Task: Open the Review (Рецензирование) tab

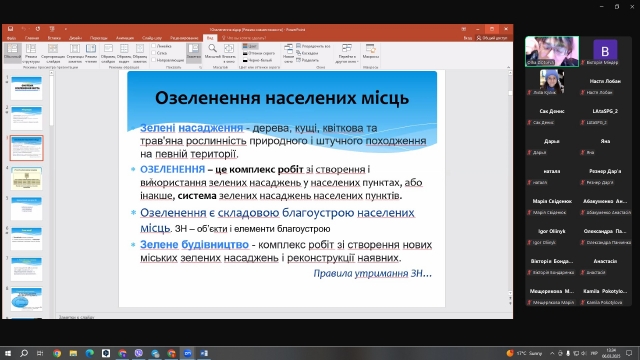Action: (x=184, y=38)
